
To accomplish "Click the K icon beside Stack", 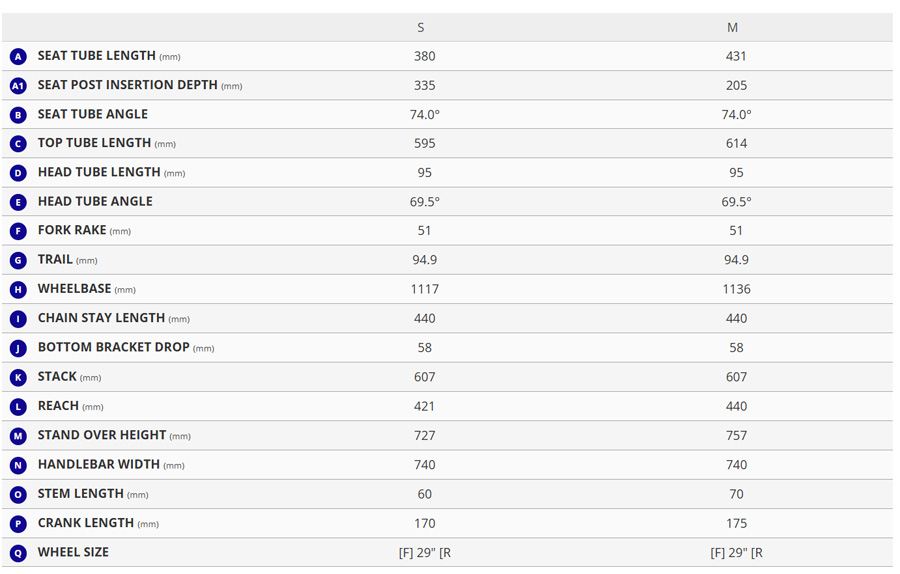I will click(x=18, y=377).
